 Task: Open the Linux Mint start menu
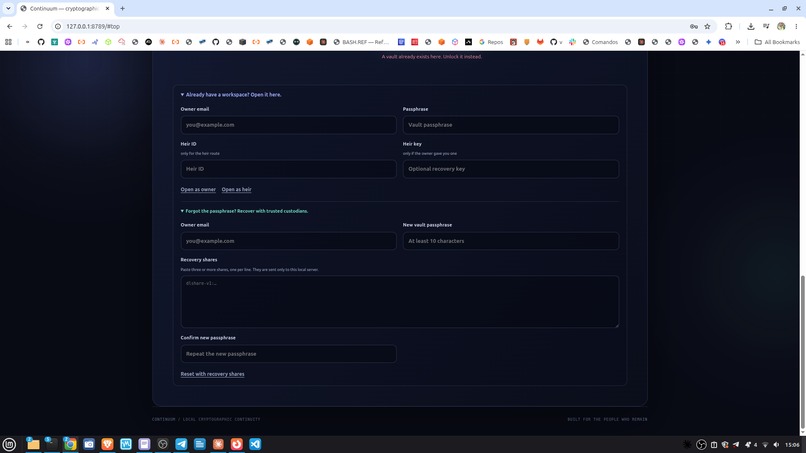(9, 444)
